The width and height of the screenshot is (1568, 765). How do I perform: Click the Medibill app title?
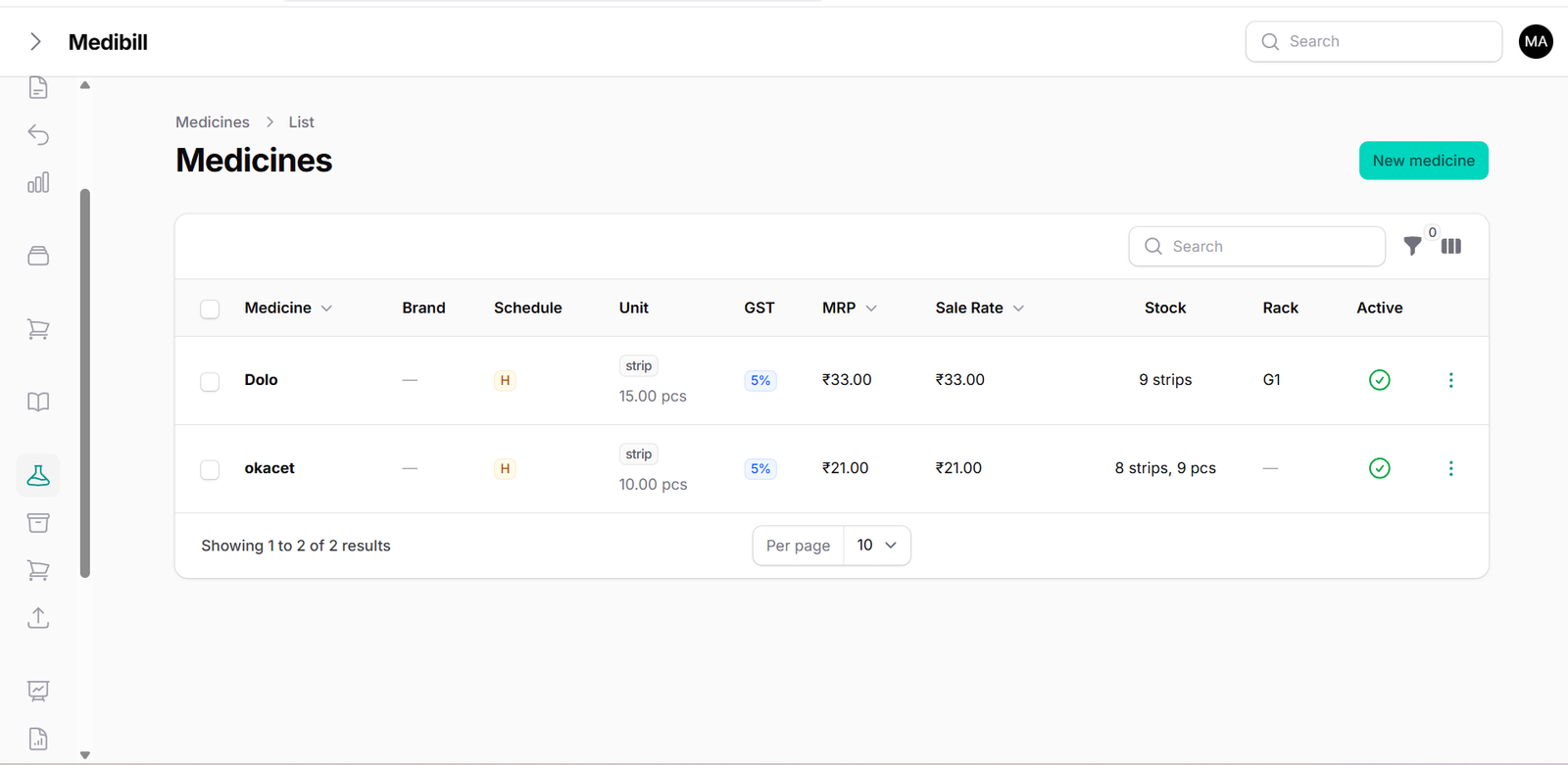108,42
